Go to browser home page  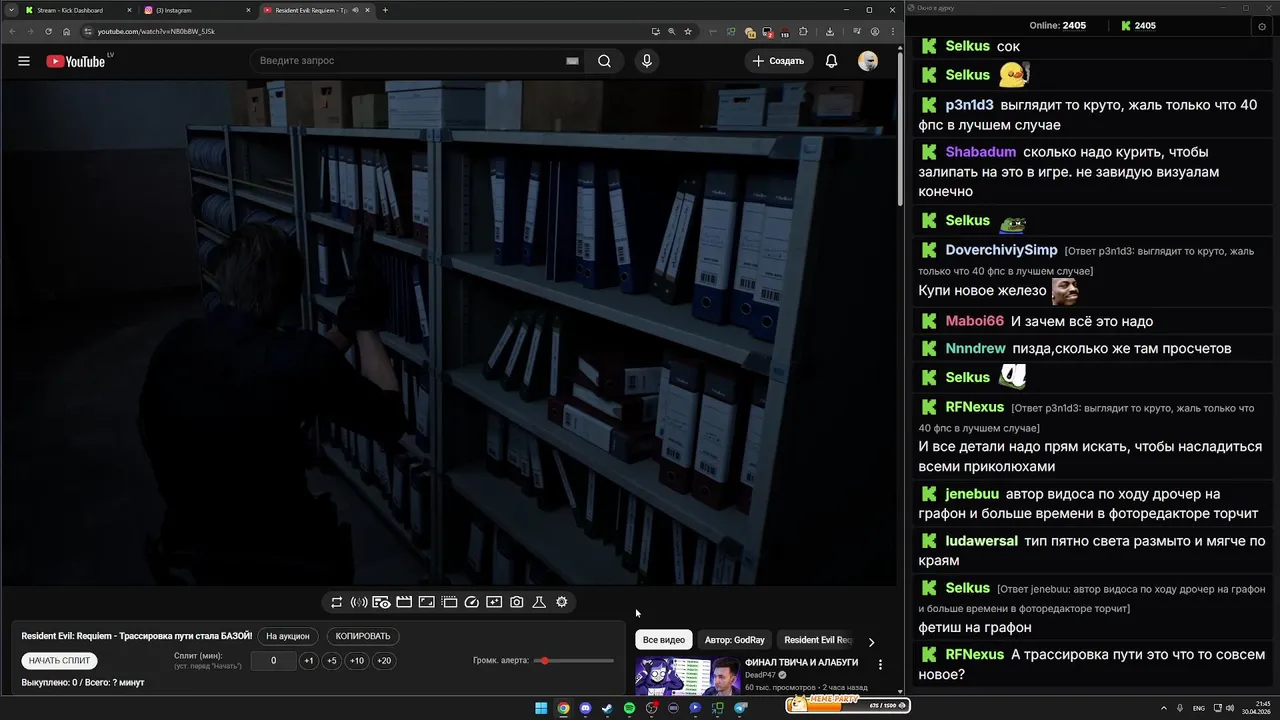coord(67,31)
